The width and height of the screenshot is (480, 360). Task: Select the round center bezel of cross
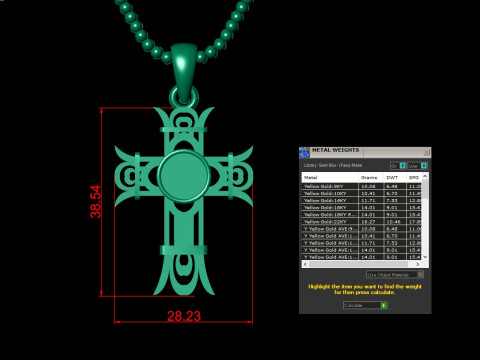click(184, 176)
